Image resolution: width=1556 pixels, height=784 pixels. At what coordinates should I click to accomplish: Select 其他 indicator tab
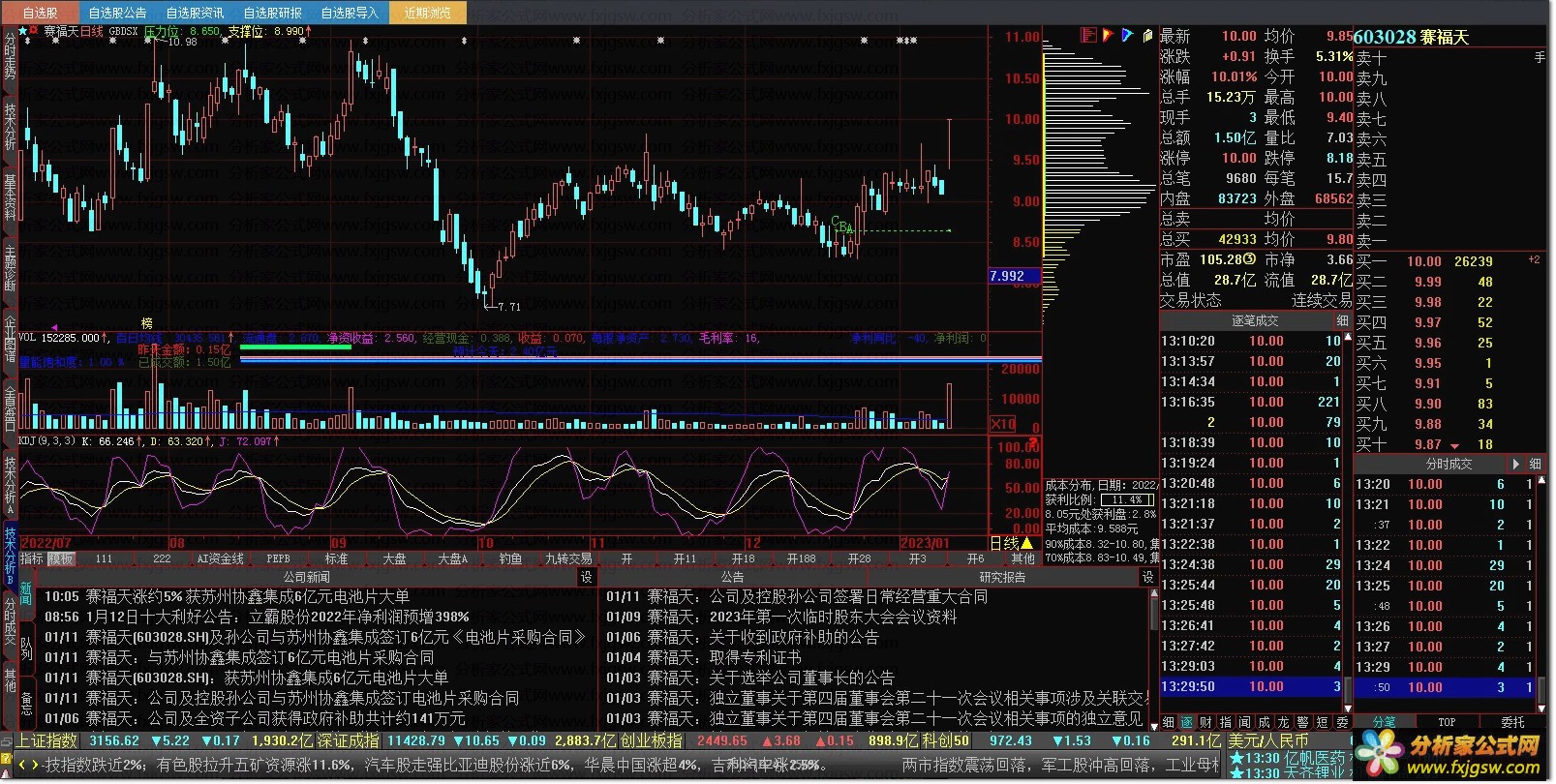point(1022,558)
